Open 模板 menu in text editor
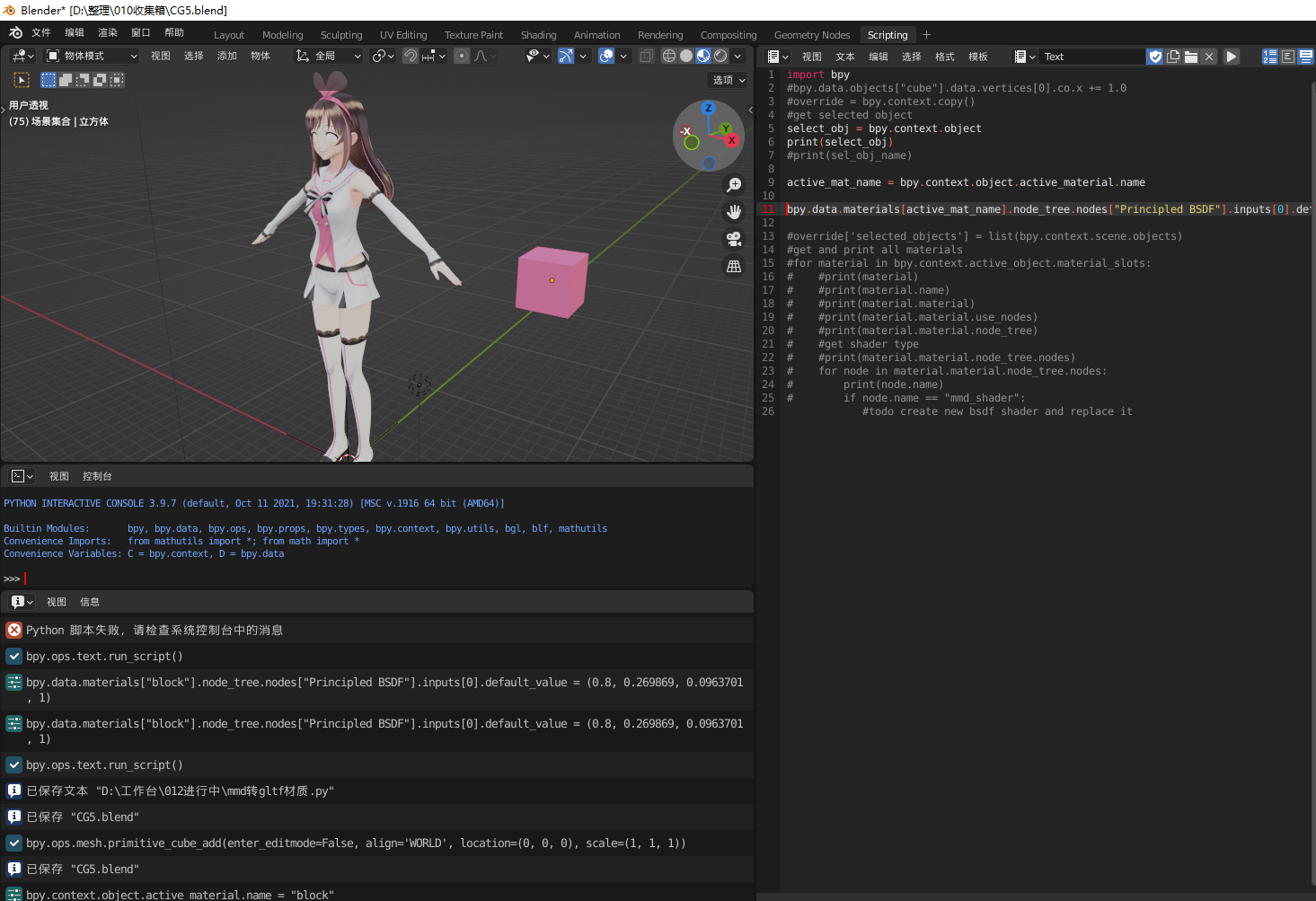 pyautogui.click(x=978, y=57)
